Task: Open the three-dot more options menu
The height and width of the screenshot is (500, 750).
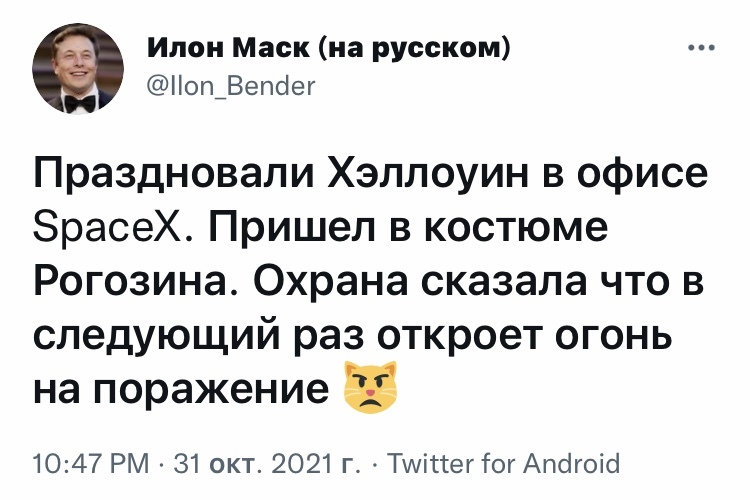Action: coord(702,49)
